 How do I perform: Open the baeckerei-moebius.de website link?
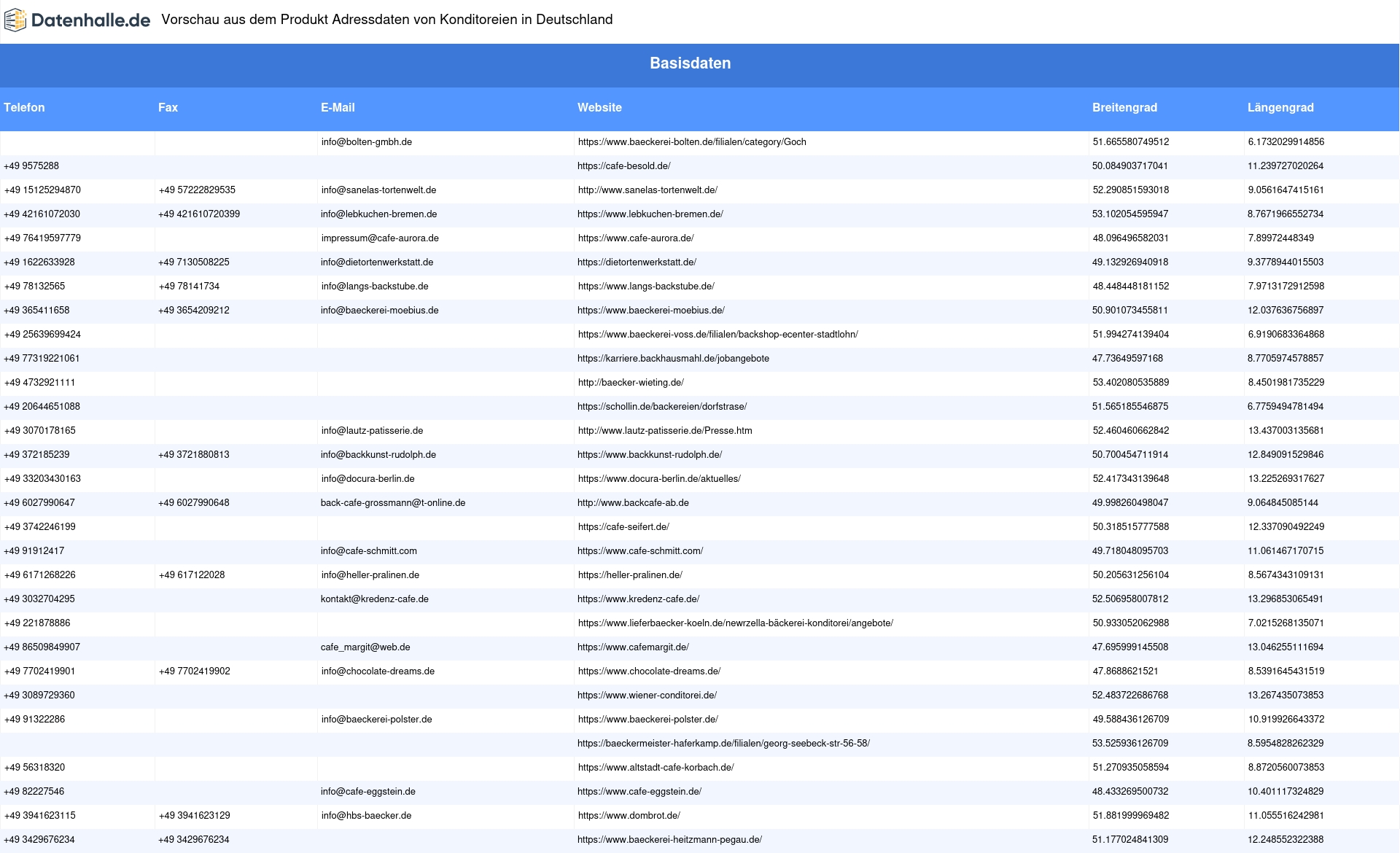click(x=651, y=311)
